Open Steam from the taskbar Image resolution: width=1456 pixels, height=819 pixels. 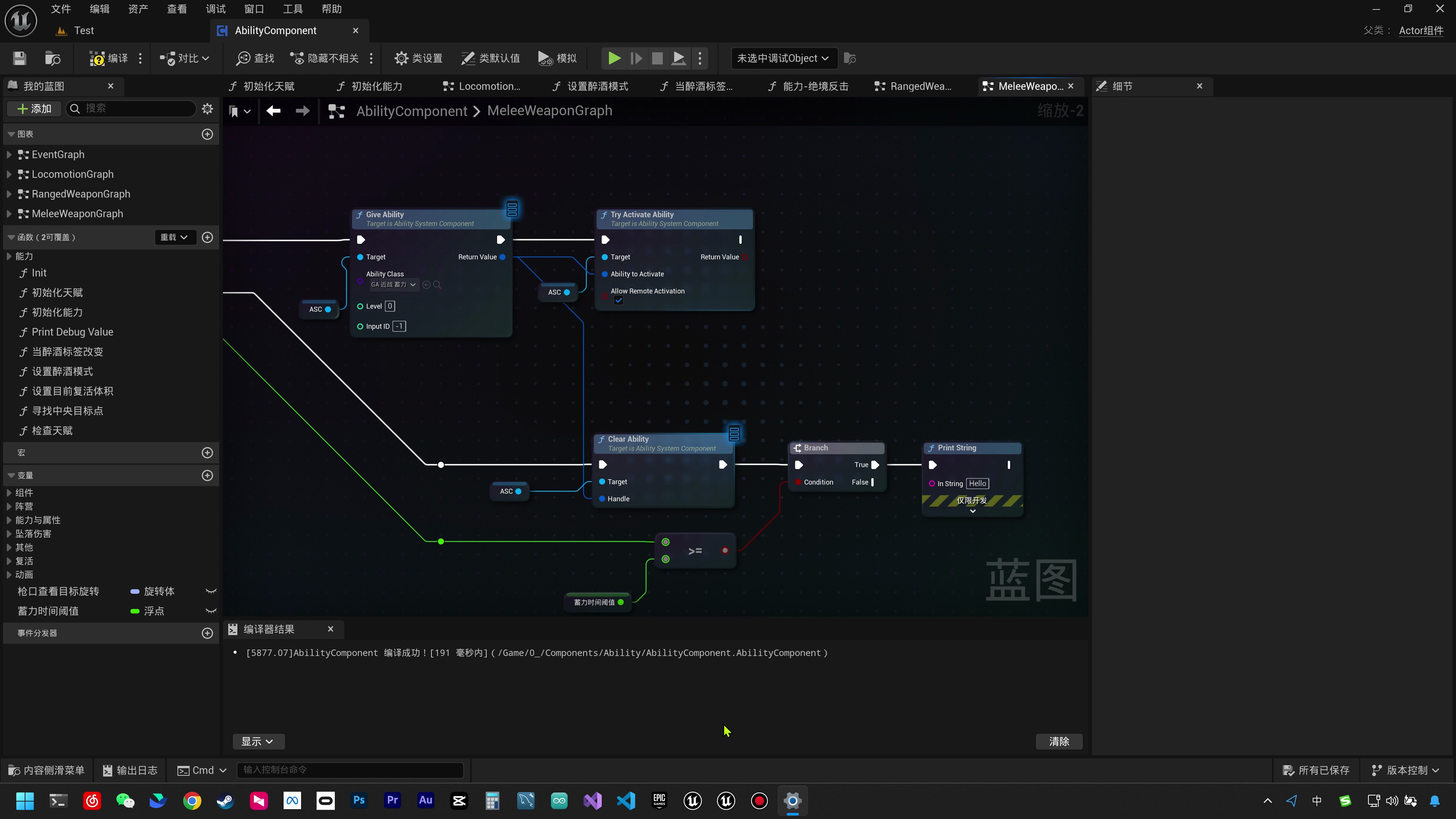[x=226, y=801]
